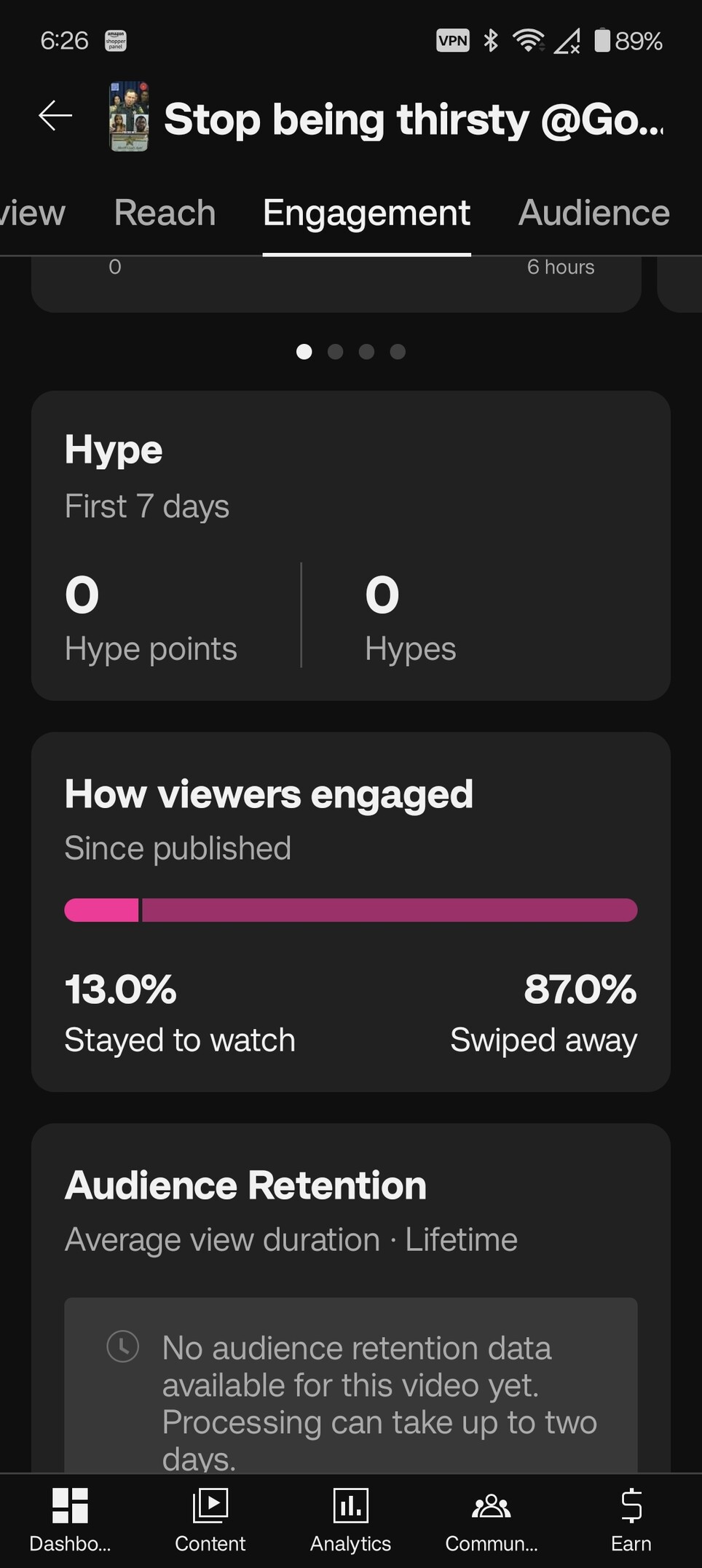Tap the Analytics bar chart icon

351,1505
